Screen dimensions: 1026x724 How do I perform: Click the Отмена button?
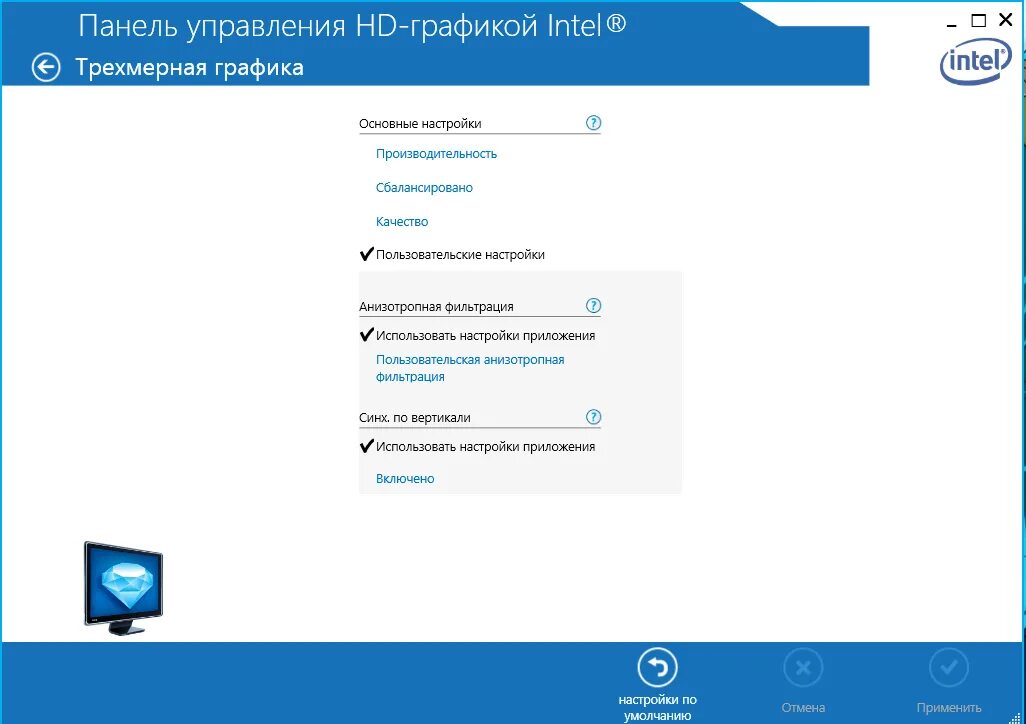point(803,681)
